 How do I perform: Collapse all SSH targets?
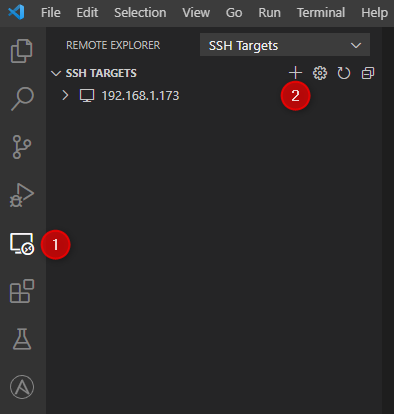[368, 73]
